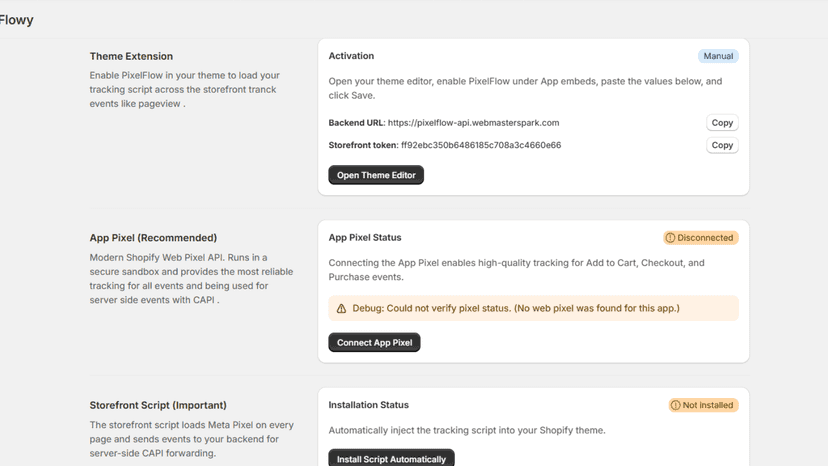Install Script Automatically
Viewport: 828px width, 466px height.
click(391, 459)
